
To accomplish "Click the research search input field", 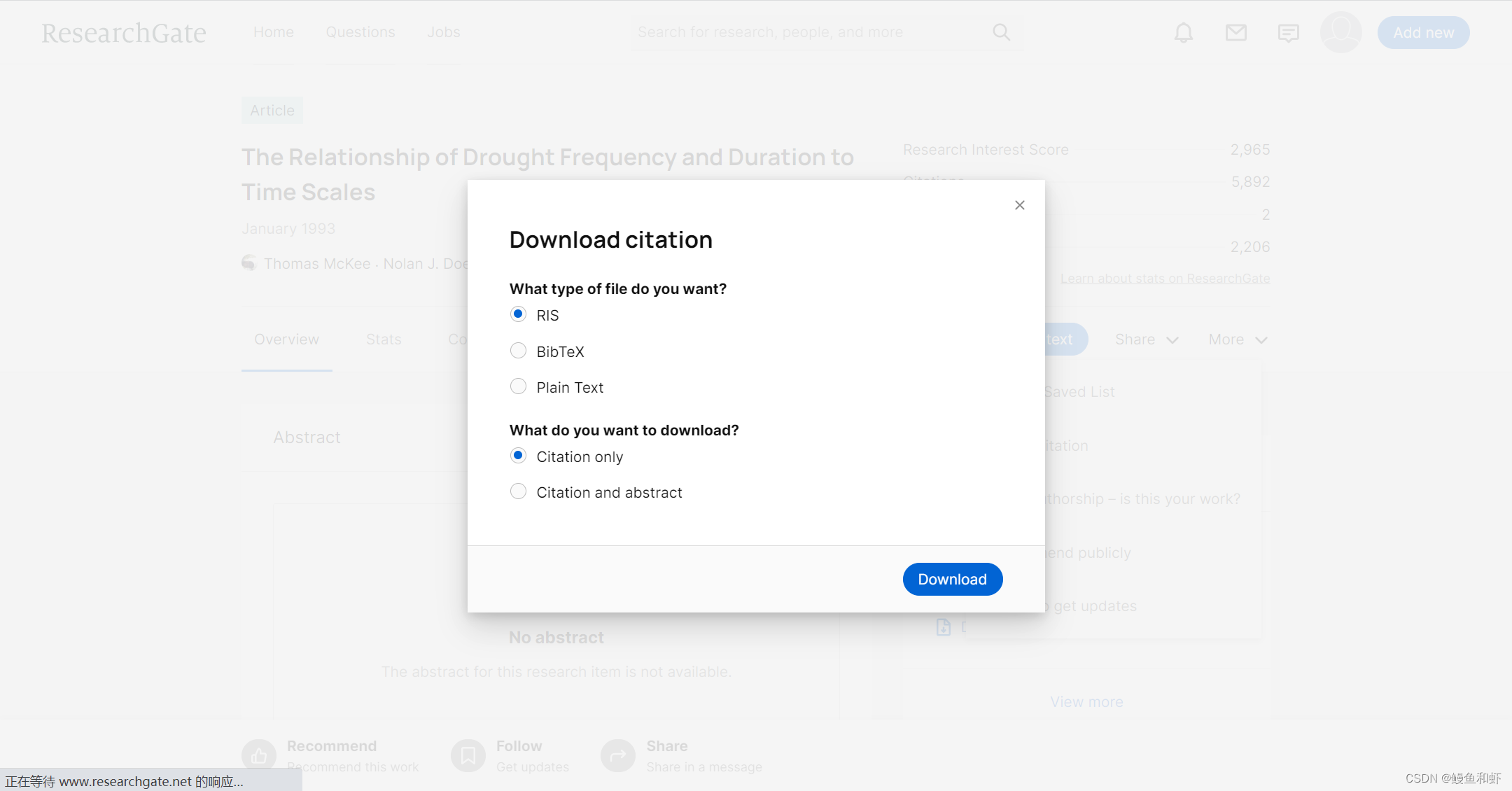I will 805,32.
